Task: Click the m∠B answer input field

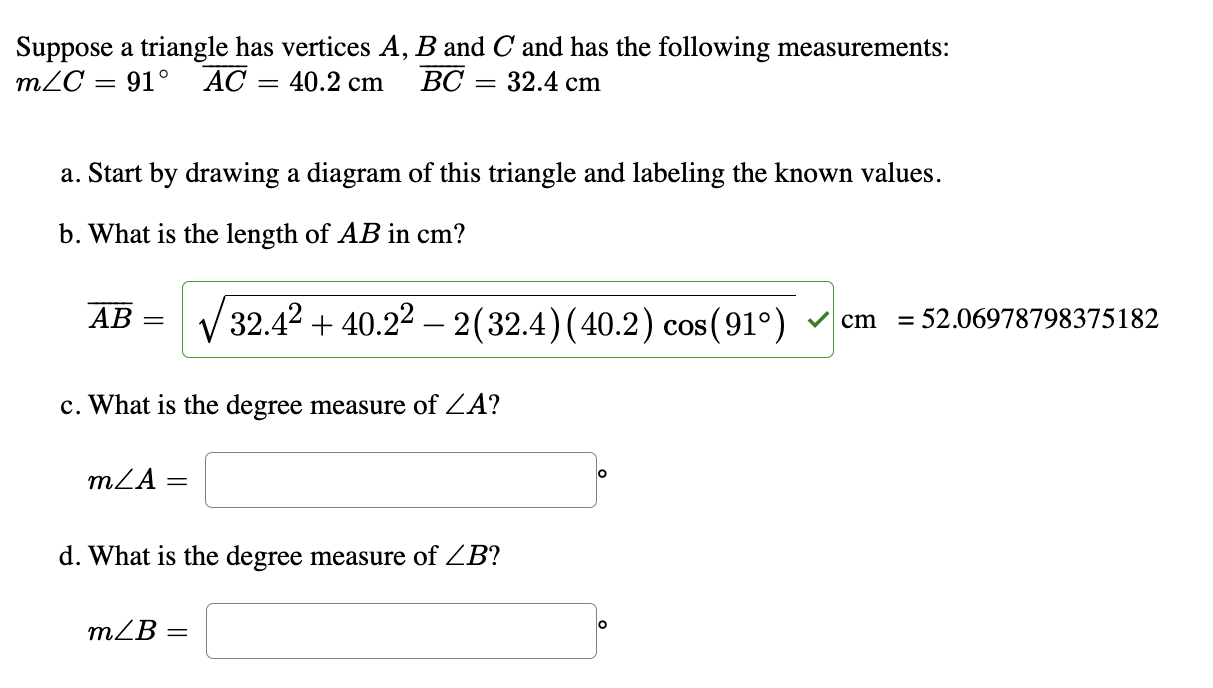Action: coord(400,630)
